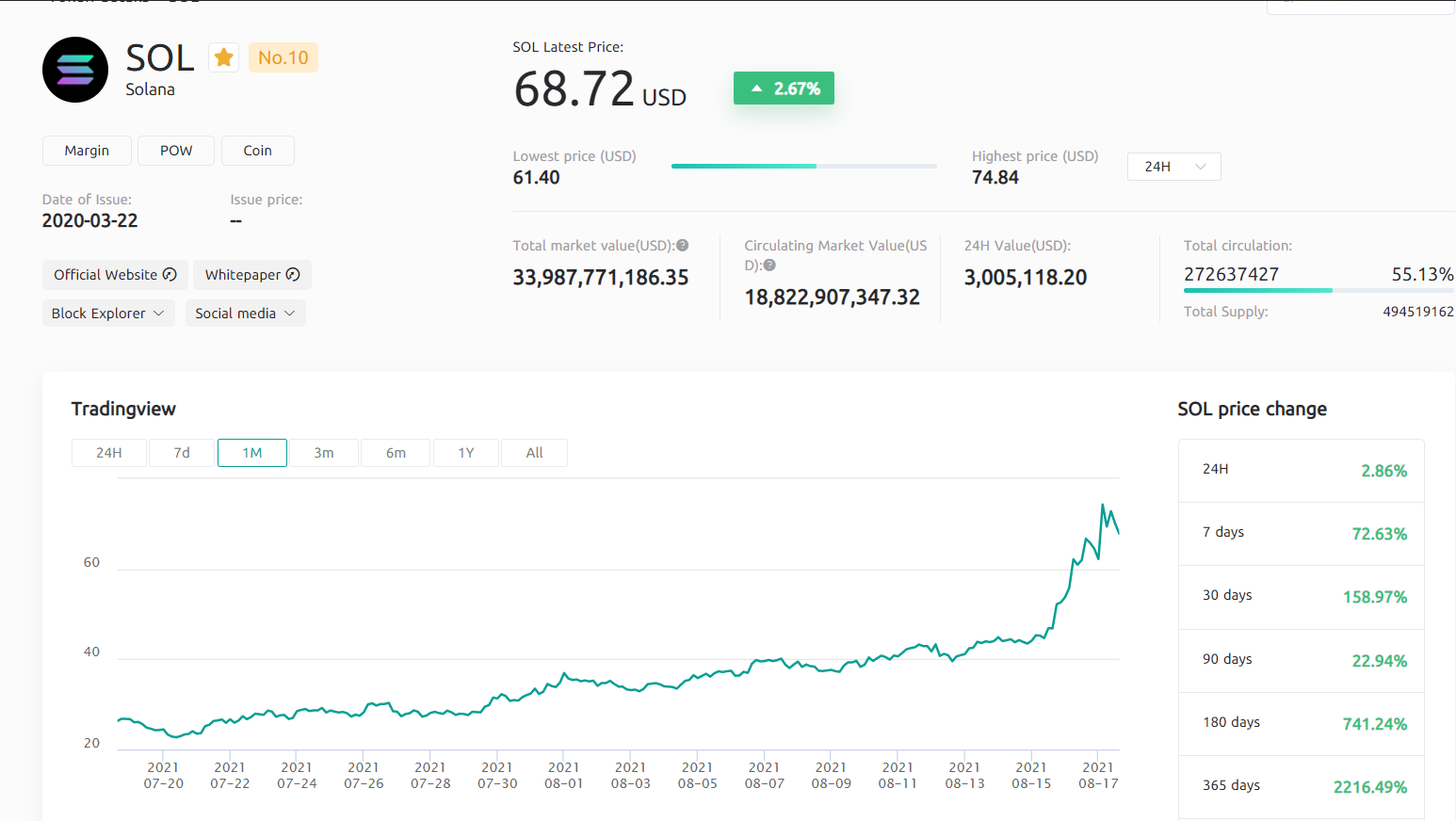Screen dimensions: 1456x821
Task: Open the Whitepaper link
Action: tap(252, 274)
